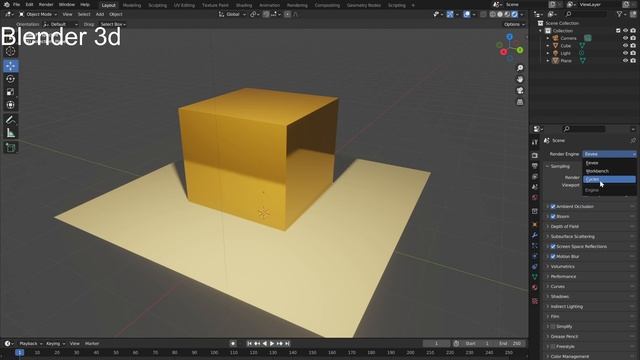Image resolution: width=640 pixels, height=360 pixels.
Task: Toggle camera view icon in viewport
Action: click(x=520, y=91)
